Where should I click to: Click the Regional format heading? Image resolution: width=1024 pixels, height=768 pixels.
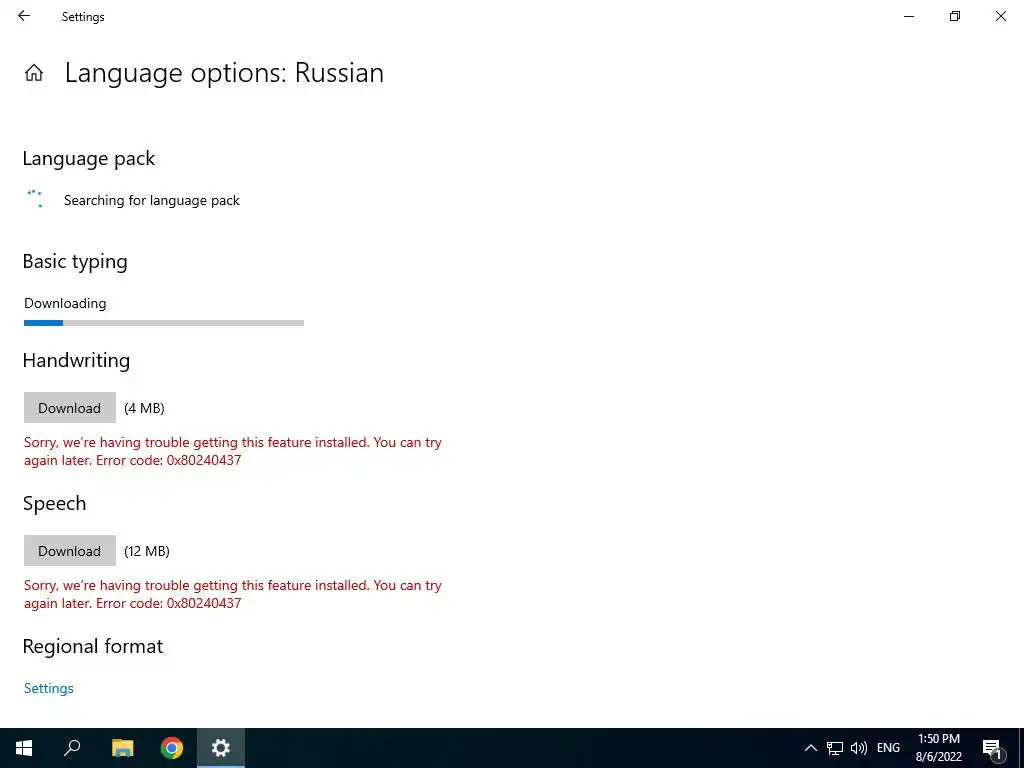(93, 647)
